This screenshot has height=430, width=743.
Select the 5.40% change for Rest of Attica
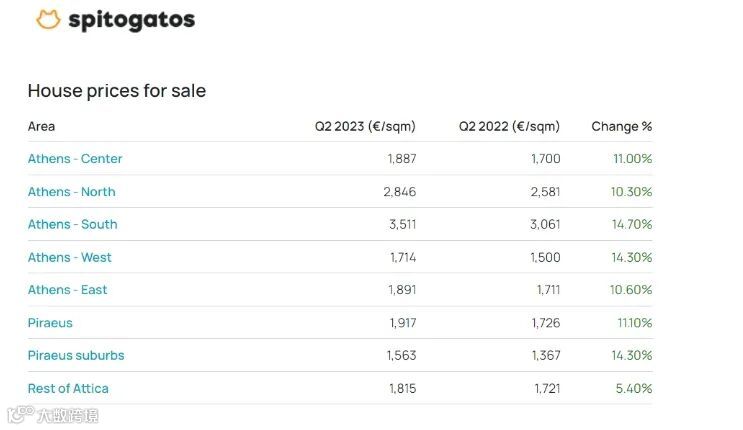634,388
